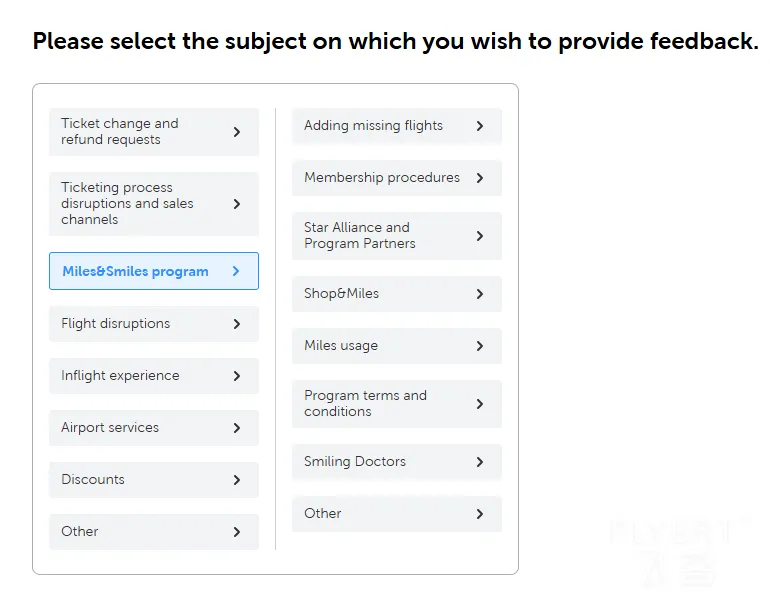Expand the Airport services chevron arrow

237,428
